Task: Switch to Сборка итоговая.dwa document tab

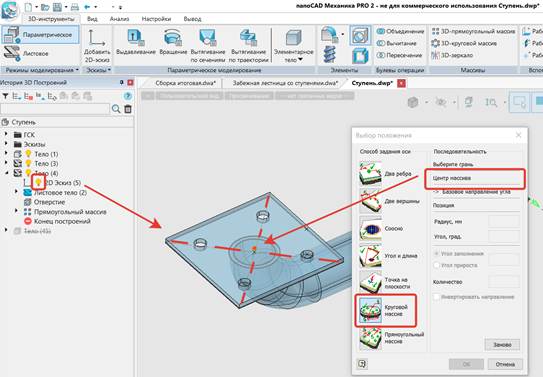Action: coord(185,83)
